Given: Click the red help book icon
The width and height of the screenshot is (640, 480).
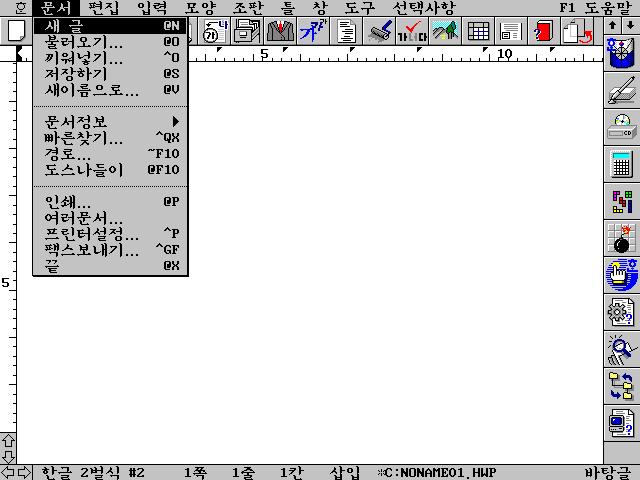Looking at the screenshot, I should (x=544, y=31).
